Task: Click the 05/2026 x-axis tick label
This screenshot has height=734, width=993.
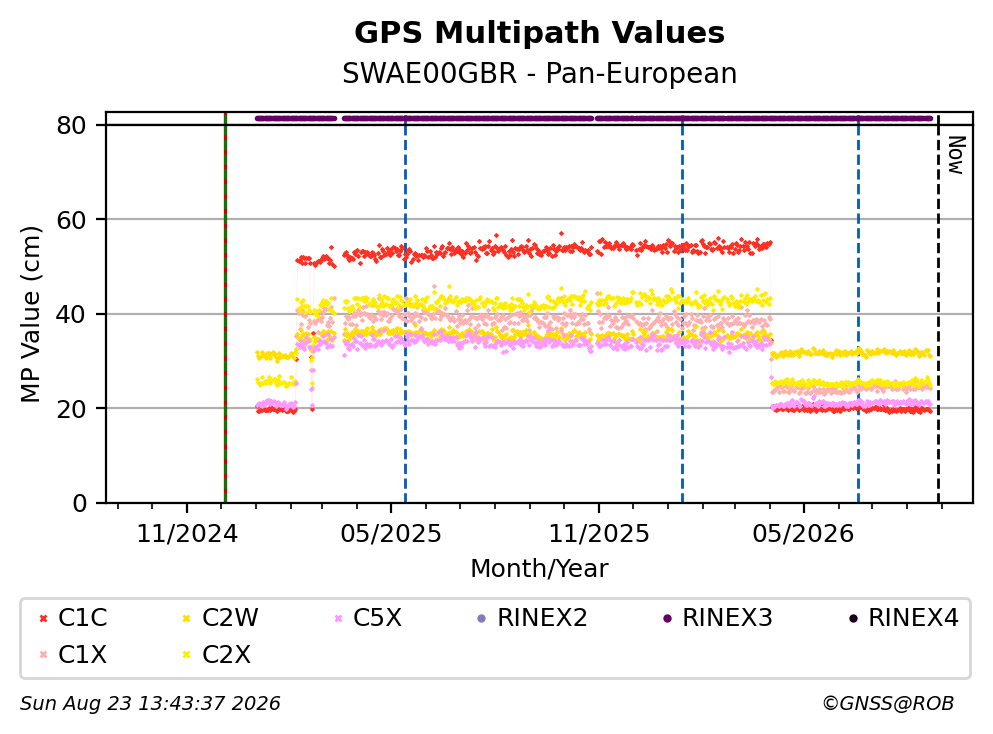Action: [x=803, y=534]
